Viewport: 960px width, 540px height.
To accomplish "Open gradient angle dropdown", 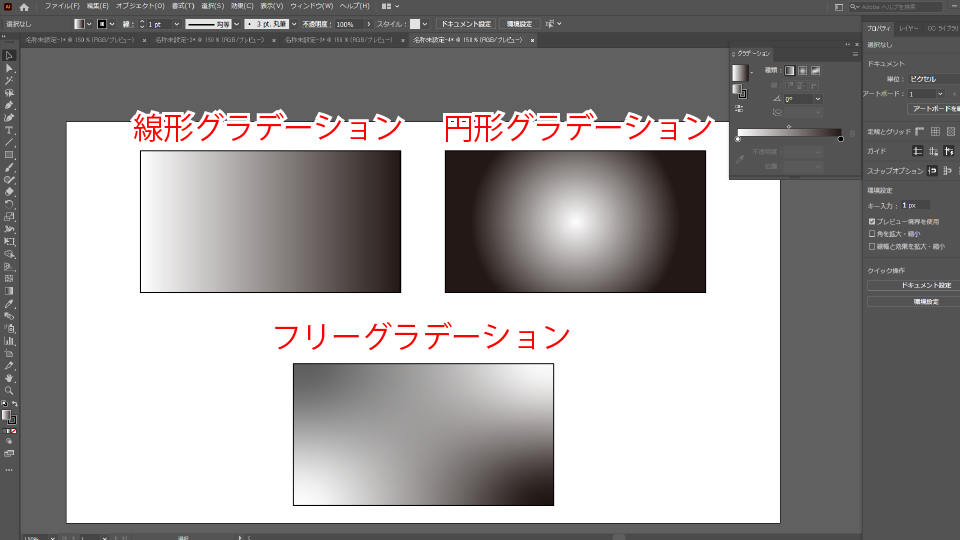I will click(817, 99).
